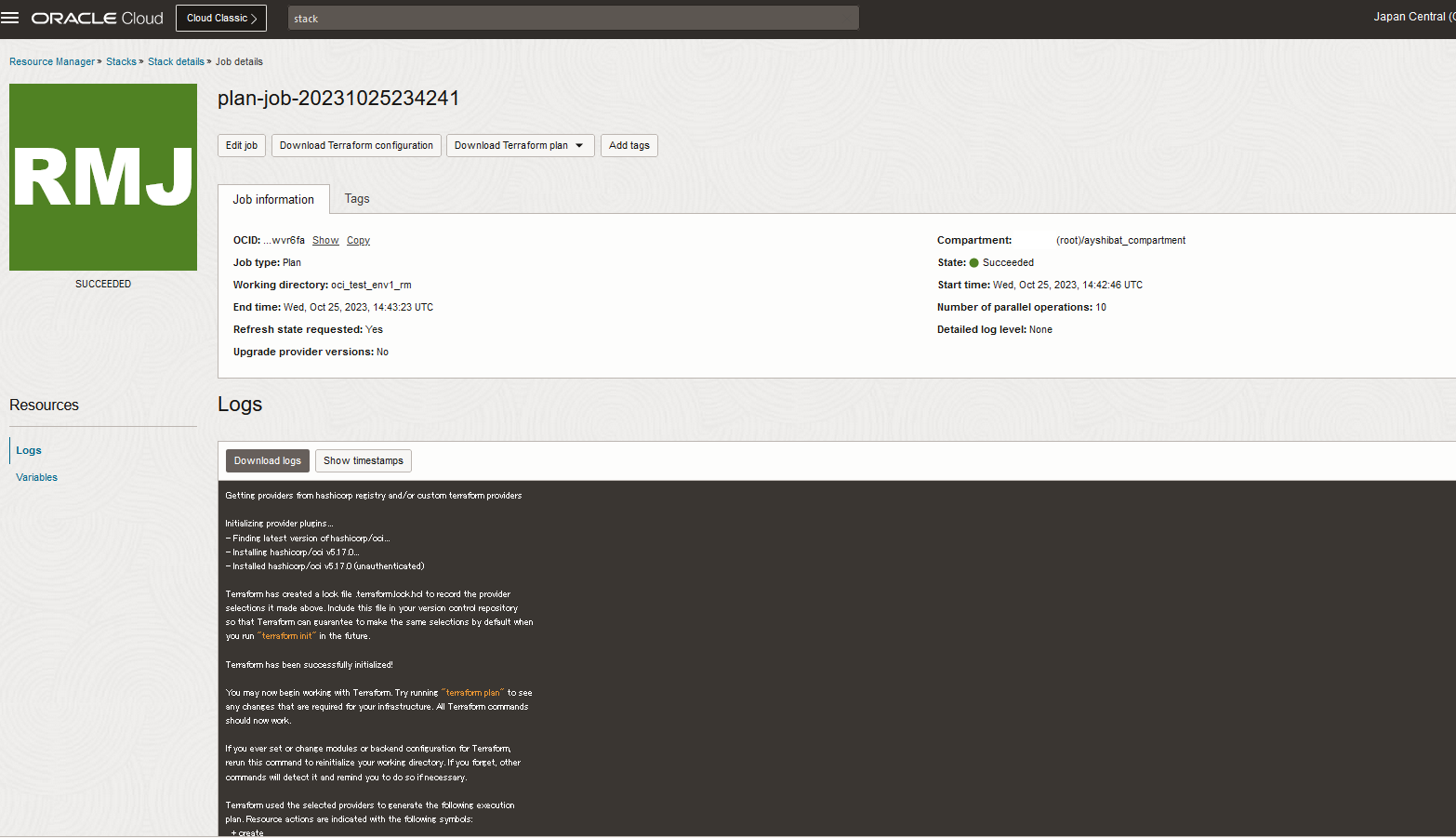Image resolution: width=1456 pixels, height=838 pixels.
Task: Click the Detailed log level None value
Action: (x=1040, y=329)
